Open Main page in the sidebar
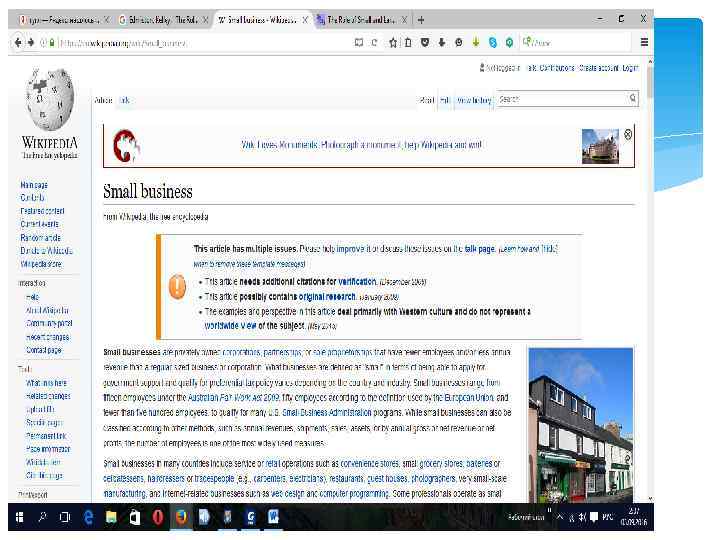Viewport: 720px width, 540px height. tap(34, 185)
